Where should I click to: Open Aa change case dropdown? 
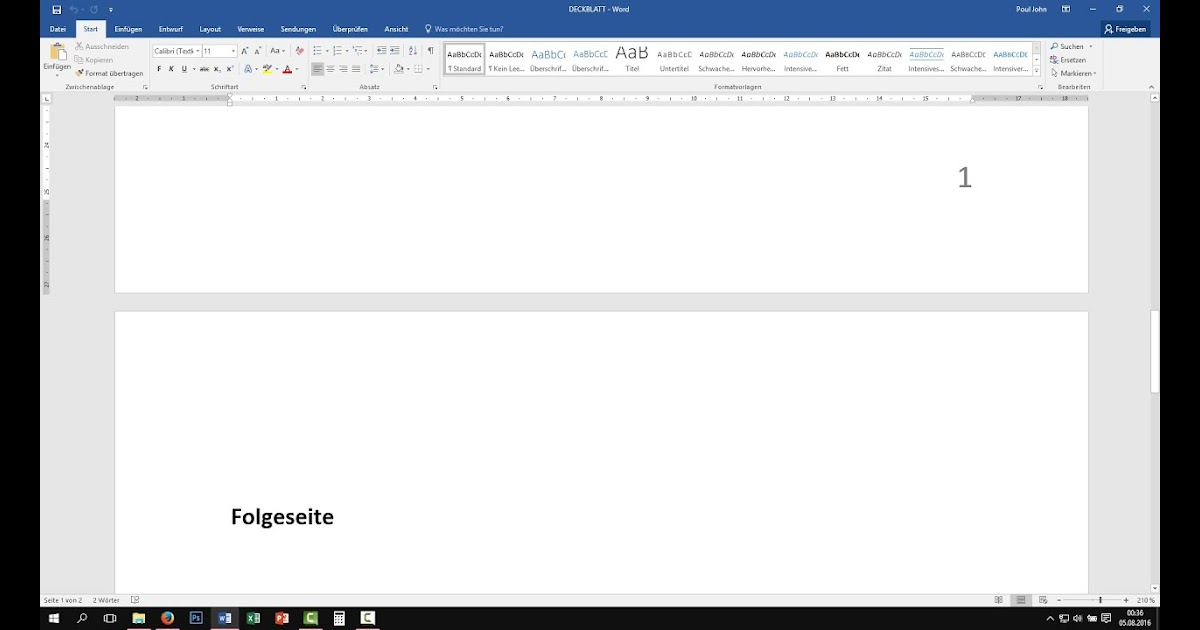point(276,51)
